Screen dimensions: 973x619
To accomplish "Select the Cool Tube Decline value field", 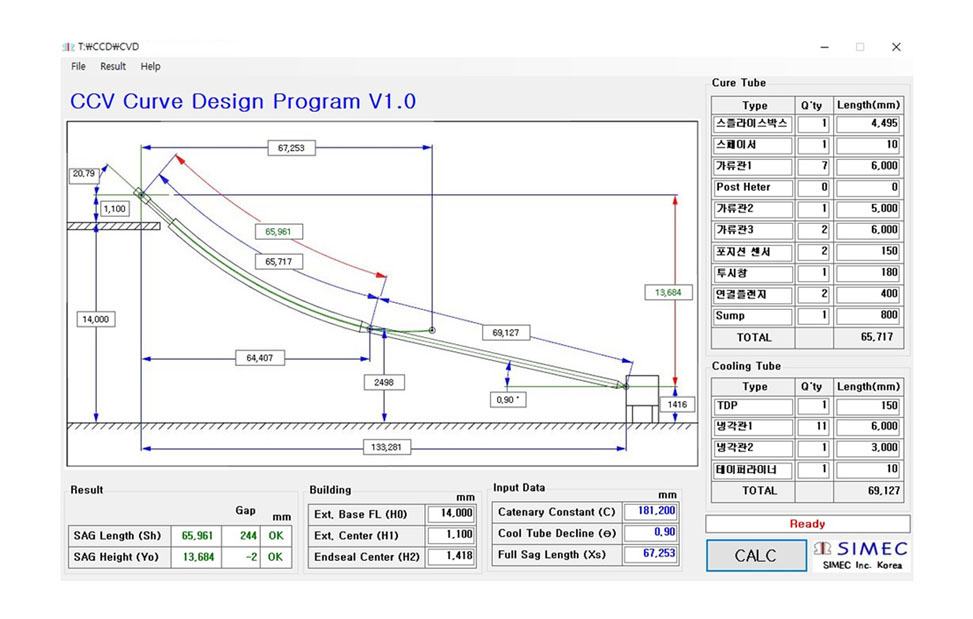I will click(x=652, y=533).
